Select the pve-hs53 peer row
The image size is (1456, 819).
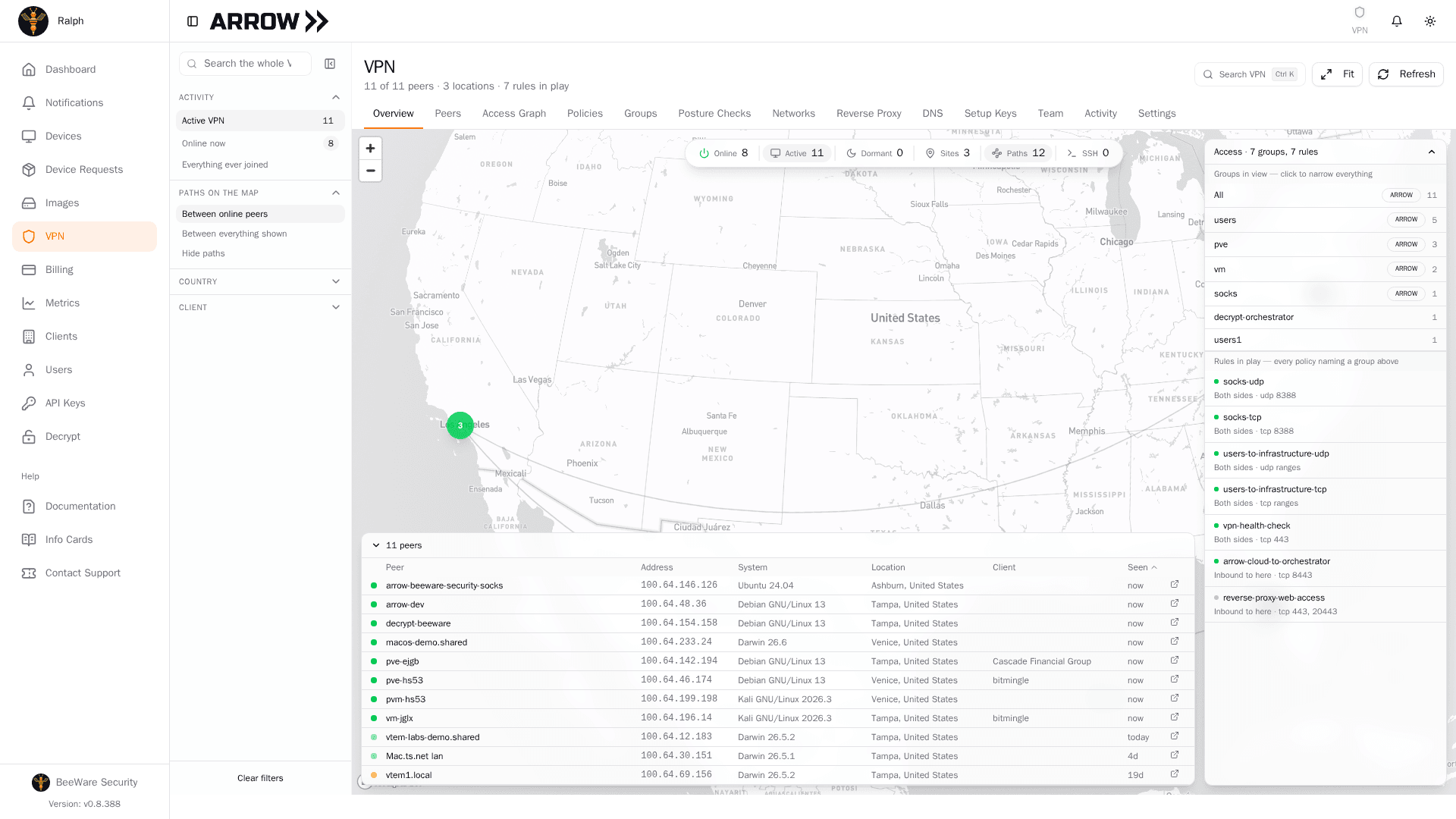[x=777, y=680]
